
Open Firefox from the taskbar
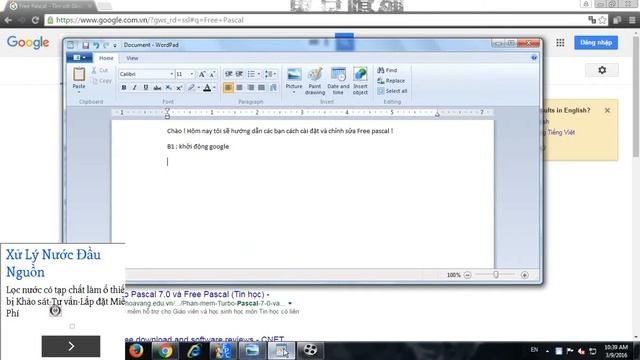[x=136, y=351]
